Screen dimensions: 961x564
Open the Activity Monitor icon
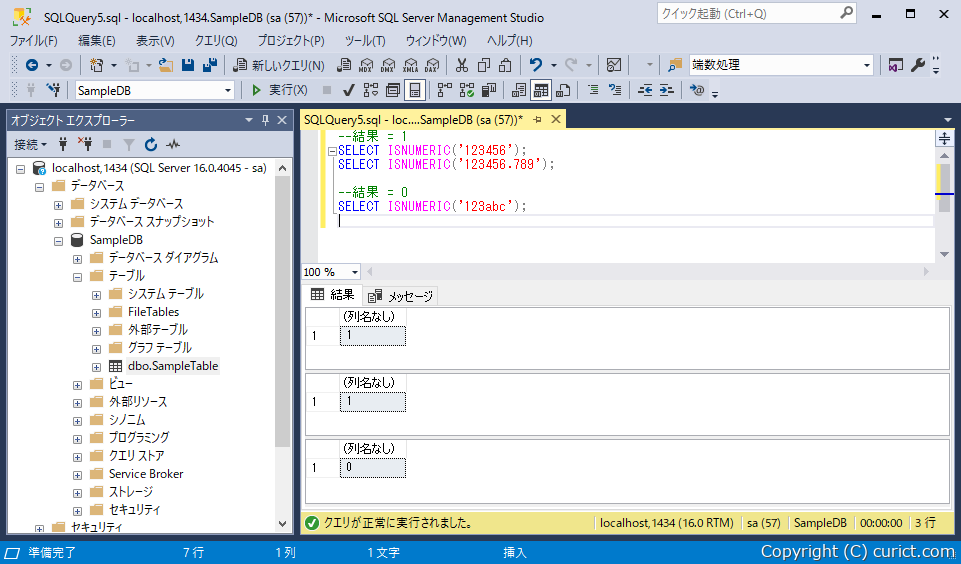point(613,65)
